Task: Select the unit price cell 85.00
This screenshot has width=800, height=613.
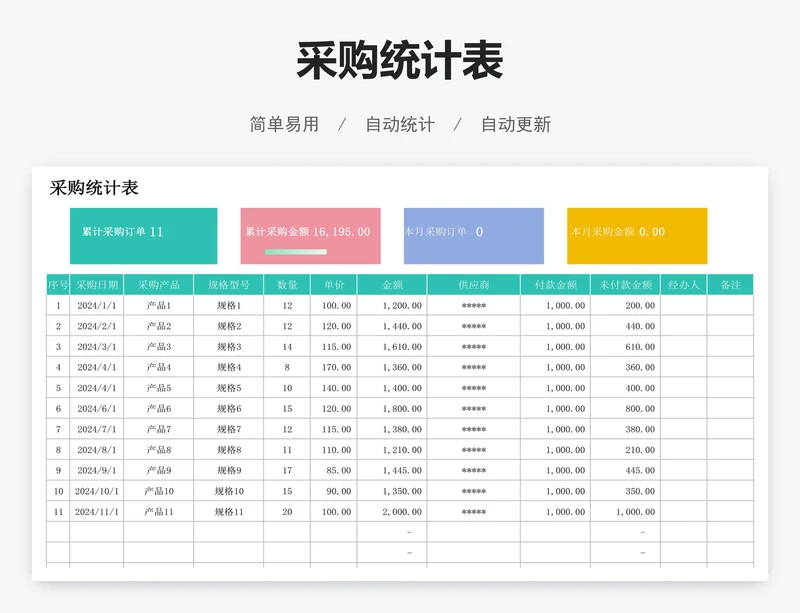Action: (334, 470)
